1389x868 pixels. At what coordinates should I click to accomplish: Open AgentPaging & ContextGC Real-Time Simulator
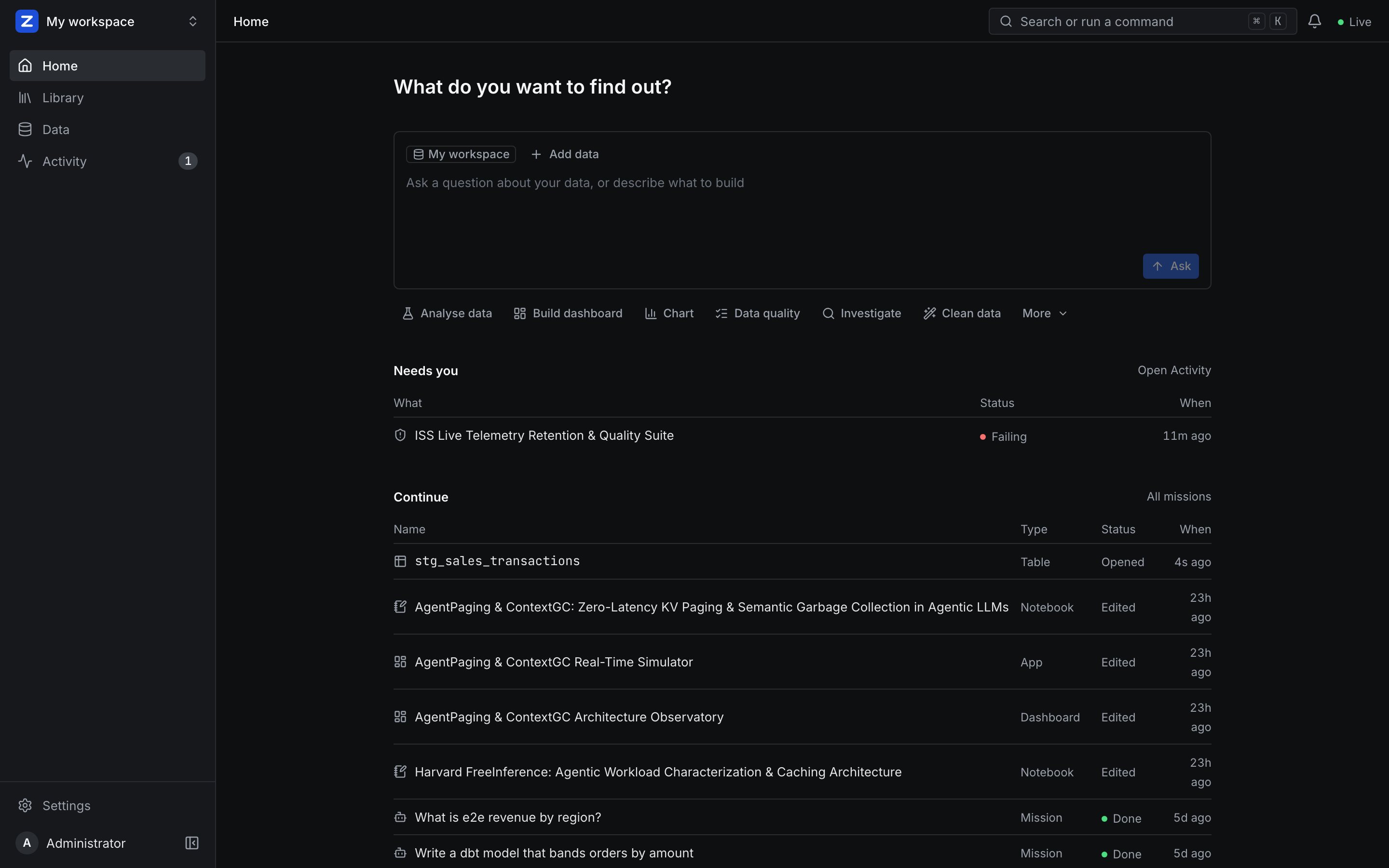(802, 662)
